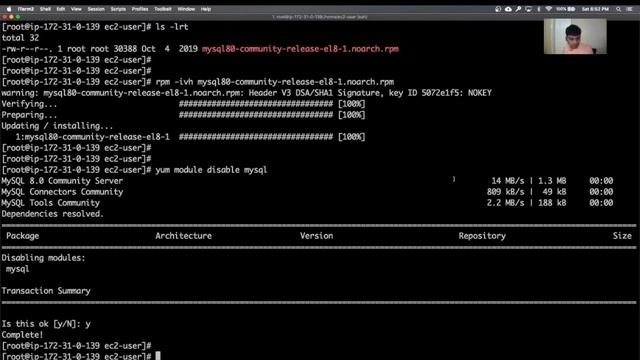Click the 'Verifying...' progress line

pyautogui.click(x=183, y=104)
